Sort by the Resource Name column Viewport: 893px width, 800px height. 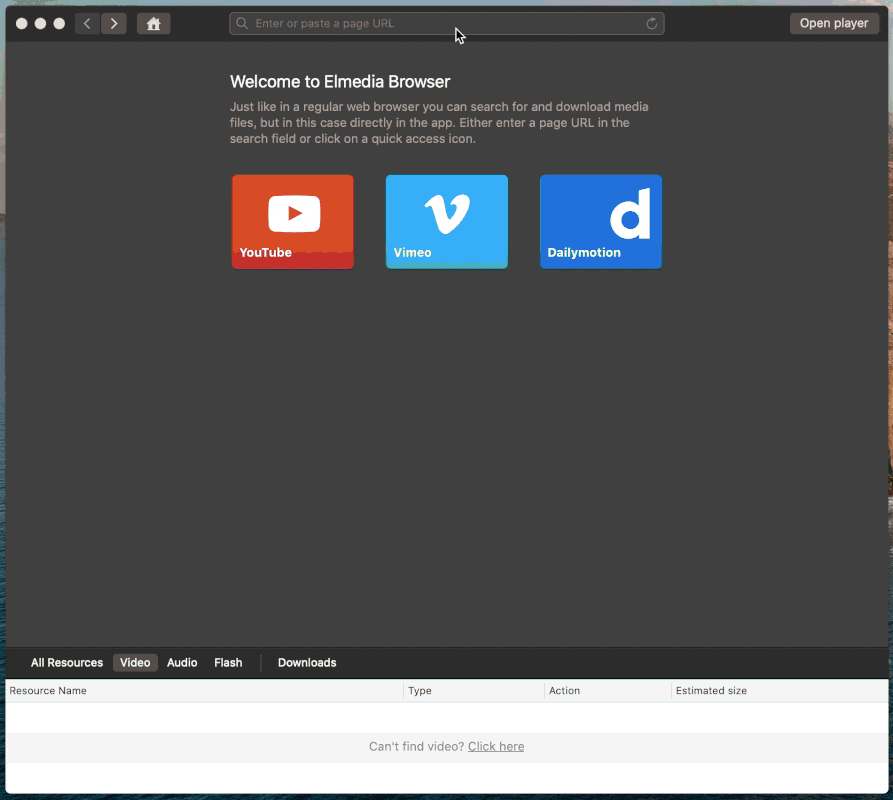(x=204, y=691)
